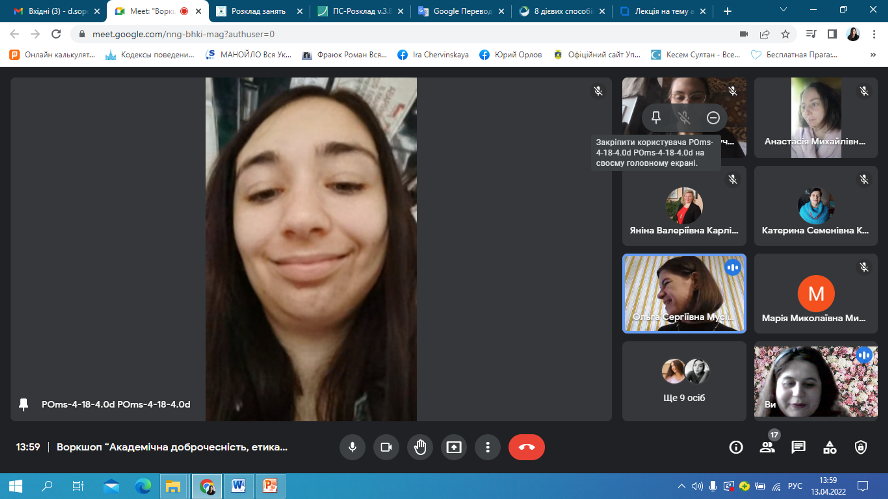The height and width of the screenshot is (499, 888).
Task: Expand hidden bookmarks chevron
Action: tap(873, 55)
